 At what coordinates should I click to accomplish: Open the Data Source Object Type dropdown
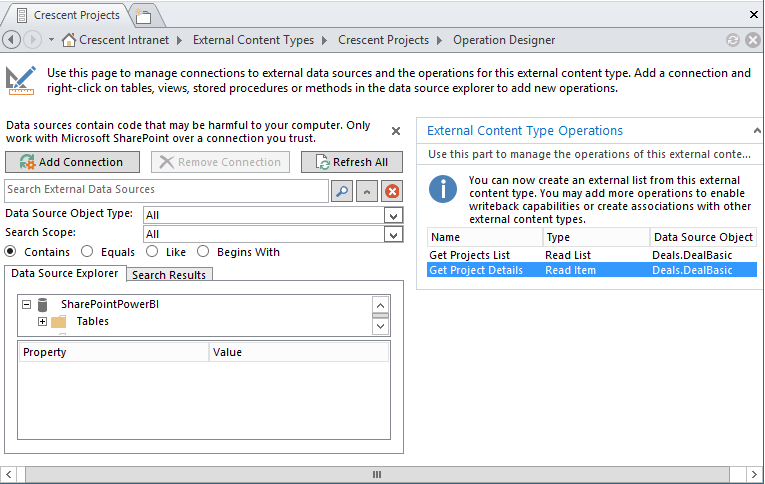(393, 215)
